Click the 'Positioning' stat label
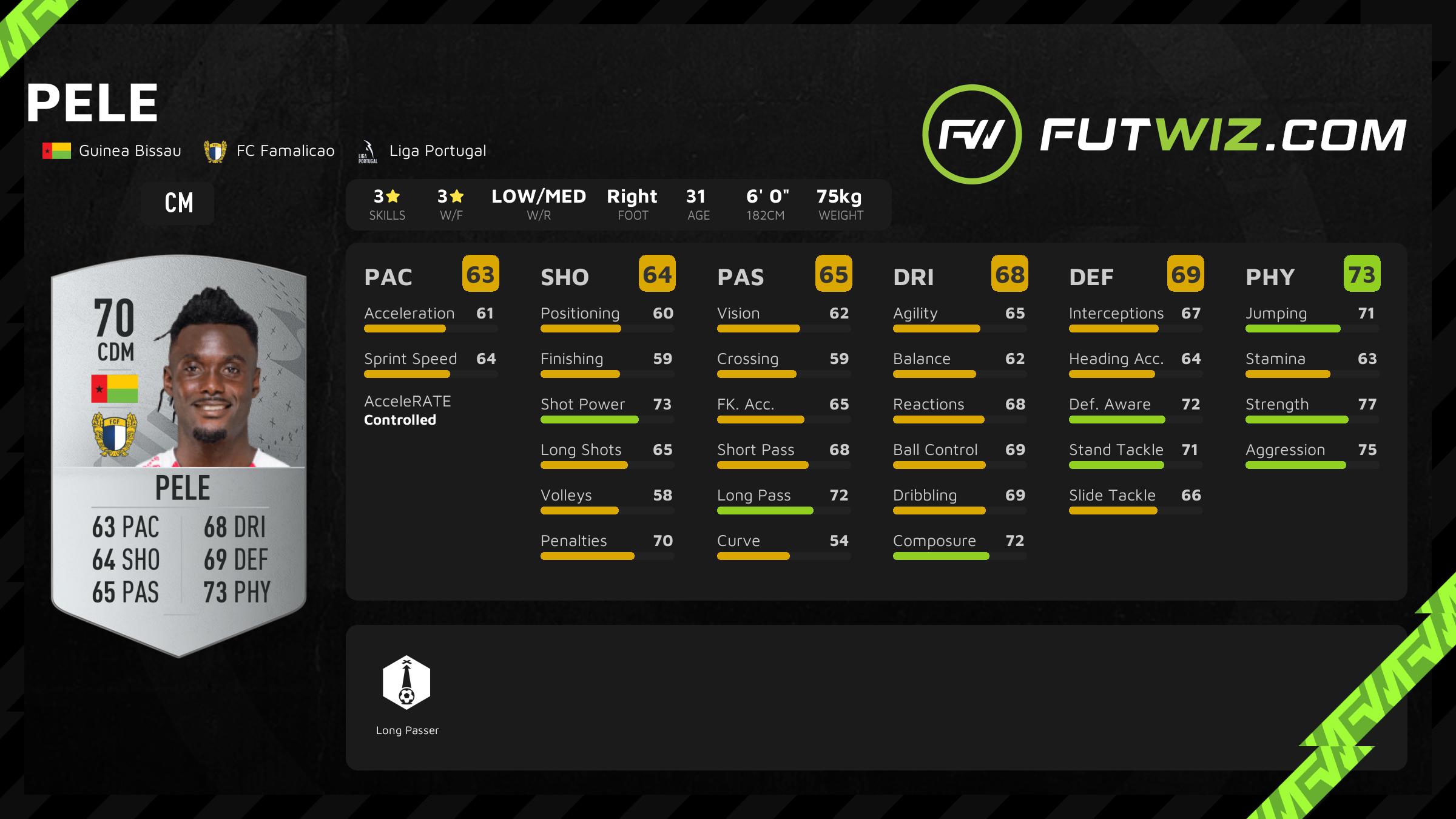 pos(580,314)
